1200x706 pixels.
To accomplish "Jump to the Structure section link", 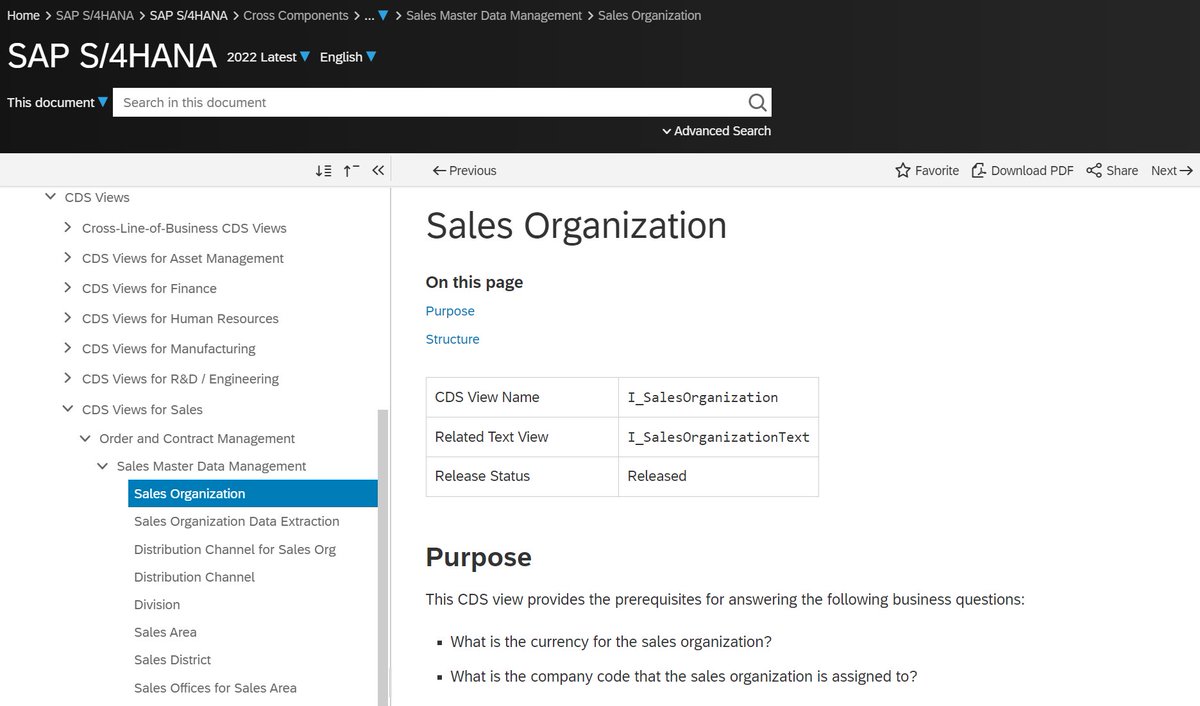I will (453, 339).
